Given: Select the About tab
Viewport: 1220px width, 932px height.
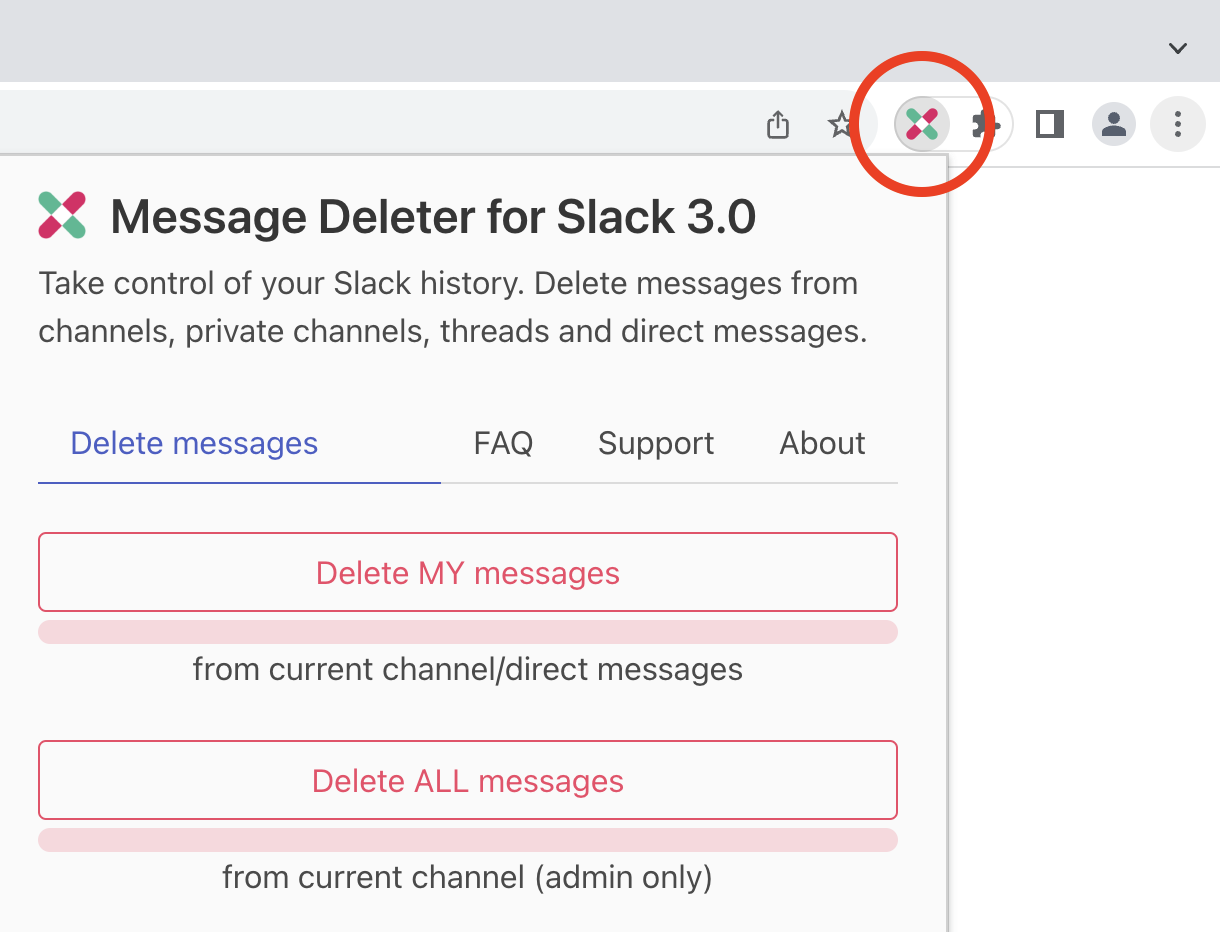Looking at the screenshot, I should pyautogui.click(x=822, y=443).
